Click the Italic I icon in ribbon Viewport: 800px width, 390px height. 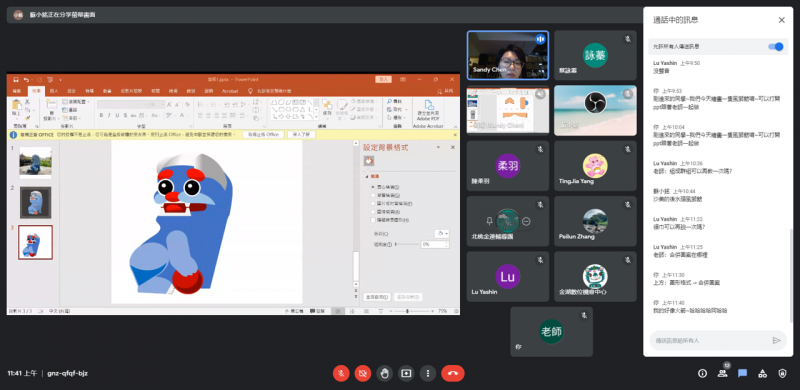tap(109, 115)
